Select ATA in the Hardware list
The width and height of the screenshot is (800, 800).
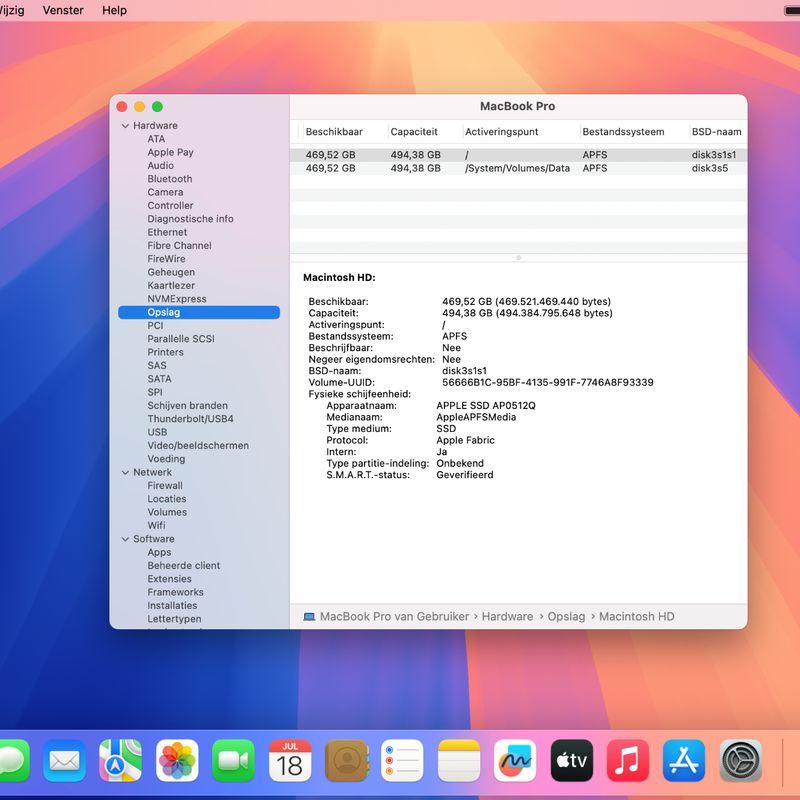pos(156,139)
